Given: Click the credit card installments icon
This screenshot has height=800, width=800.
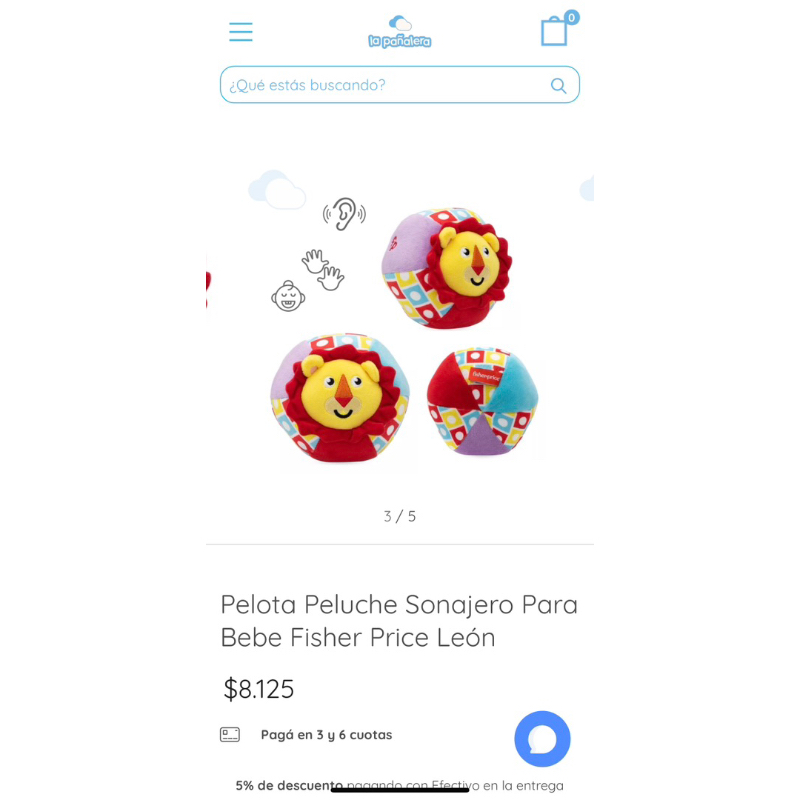Looking at the screenshot, I should point(230,734).
